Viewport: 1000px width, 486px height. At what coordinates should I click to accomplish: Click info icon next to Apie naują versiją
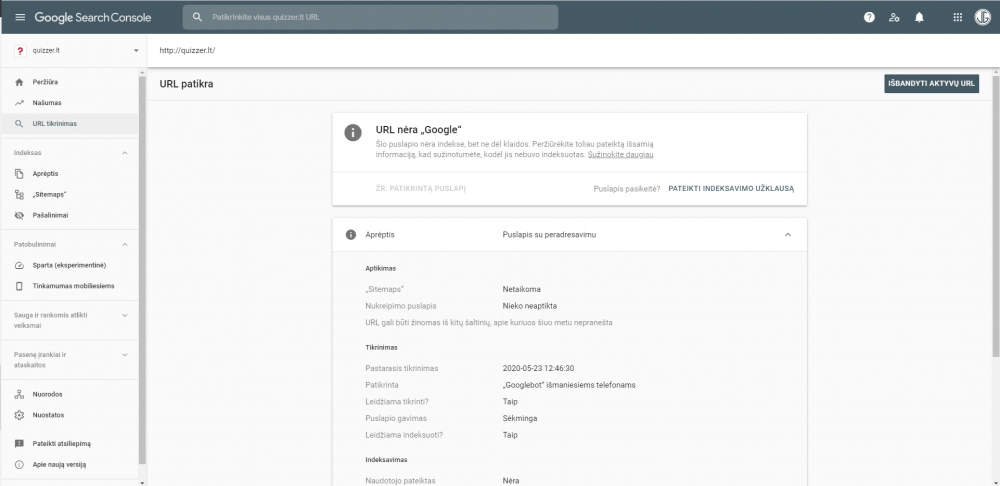coord(19,464)
